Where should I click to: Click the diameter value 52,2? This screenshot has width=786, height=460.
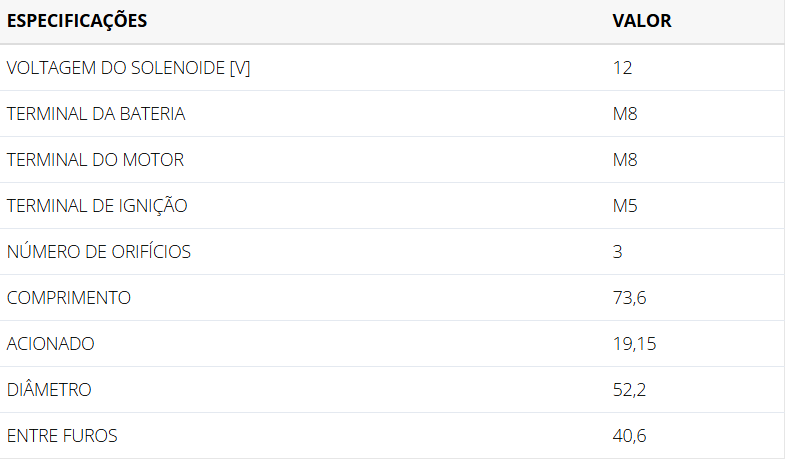point(629,390)
